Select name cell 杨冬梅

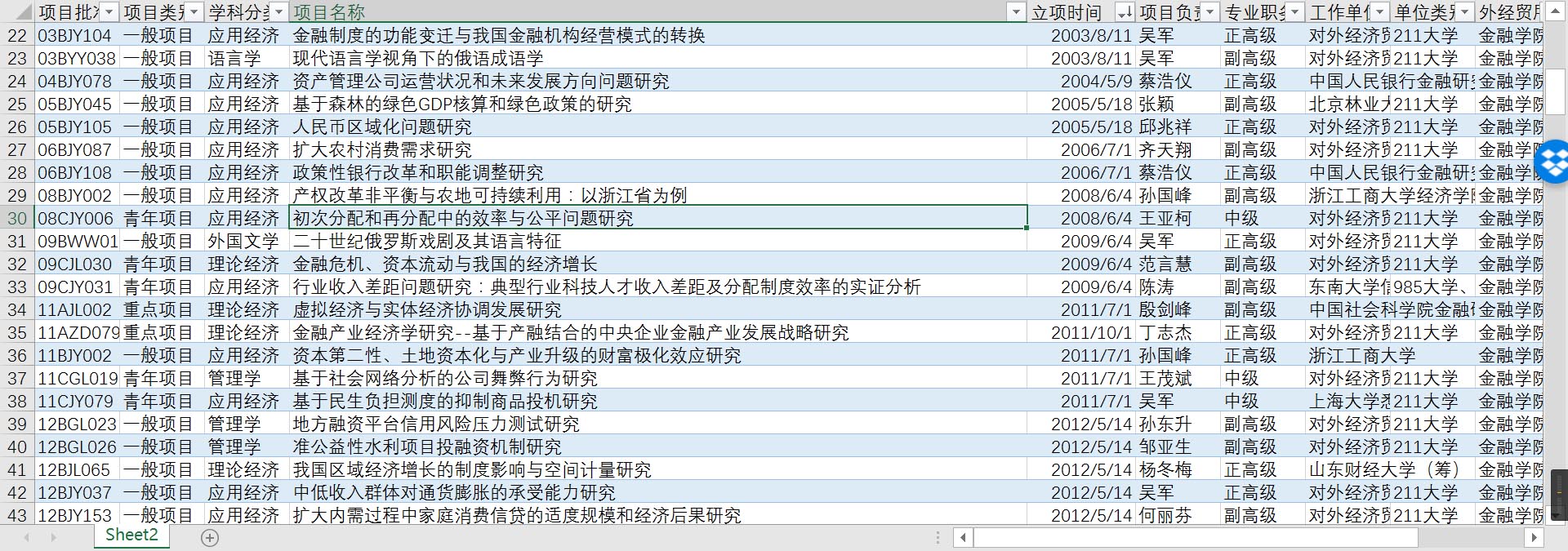[x=1178, y=469]
